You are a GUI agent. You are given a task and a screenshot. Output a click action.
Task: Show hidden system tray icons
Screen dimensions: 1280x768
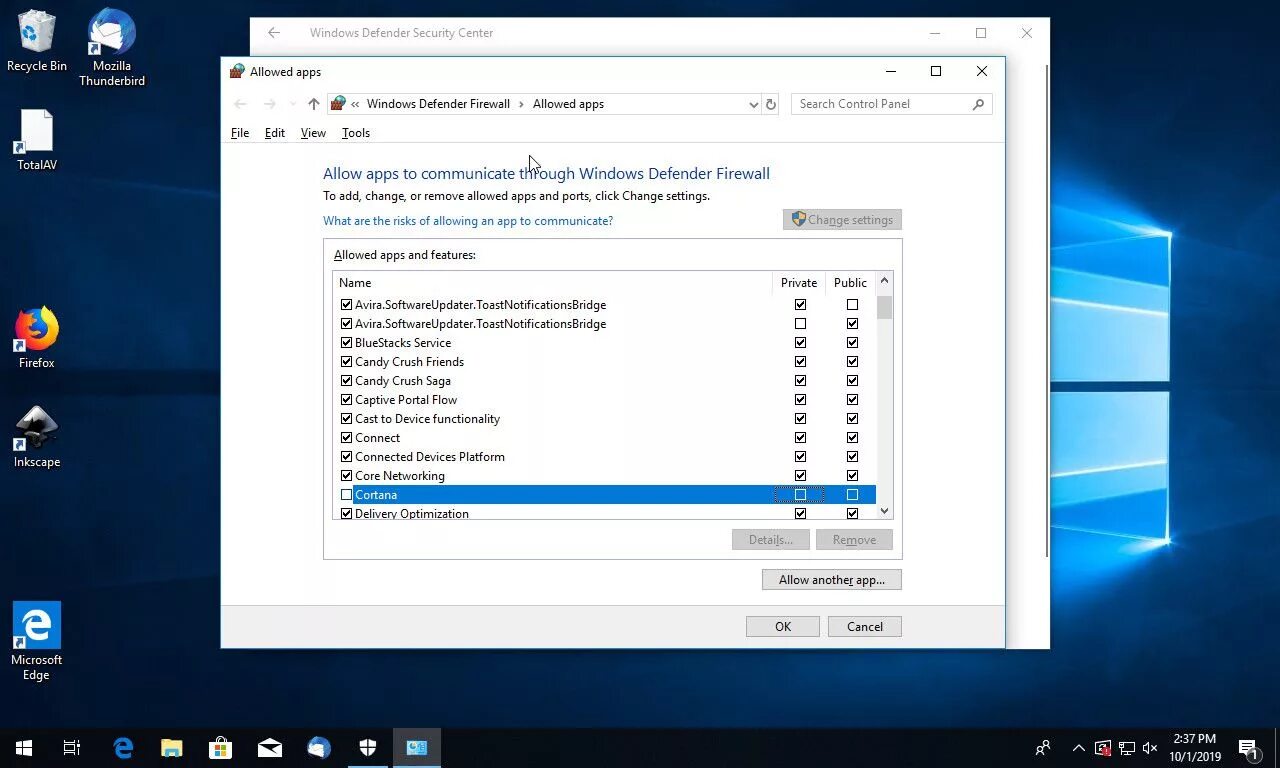tap(1078, 748)
